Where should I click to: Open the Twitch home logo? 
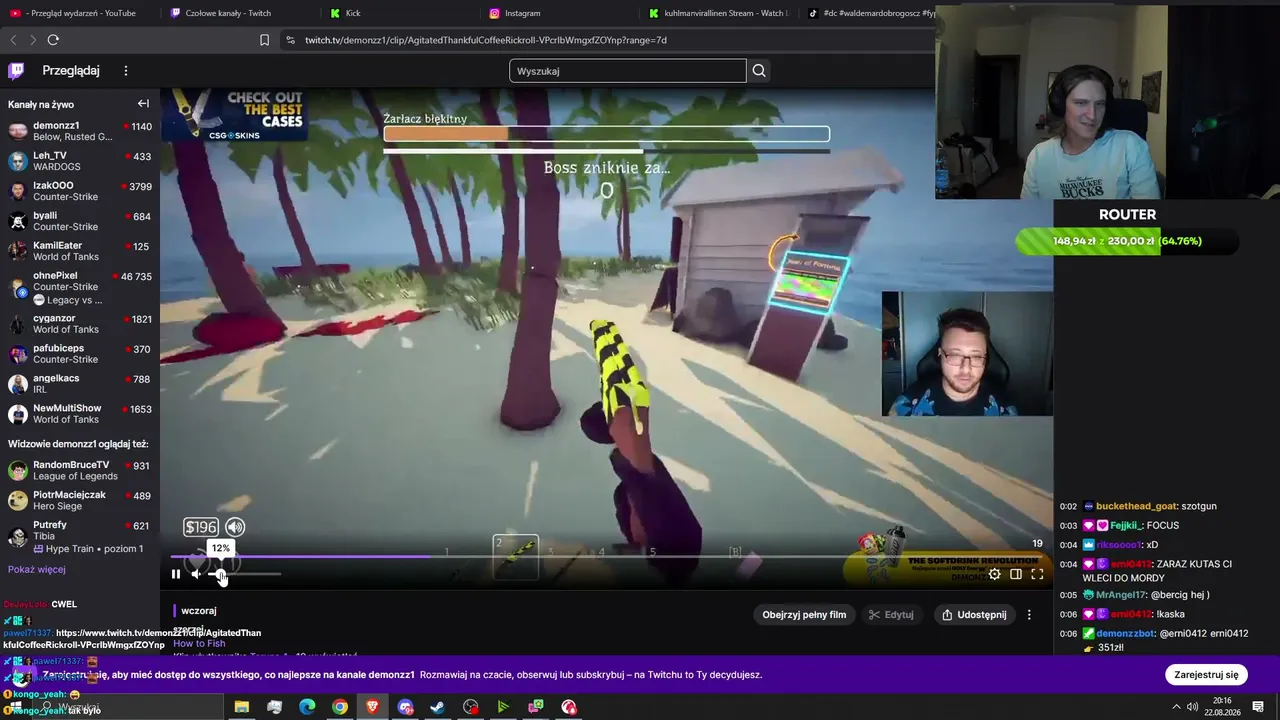pyautogui.click(x=16, y=71)
